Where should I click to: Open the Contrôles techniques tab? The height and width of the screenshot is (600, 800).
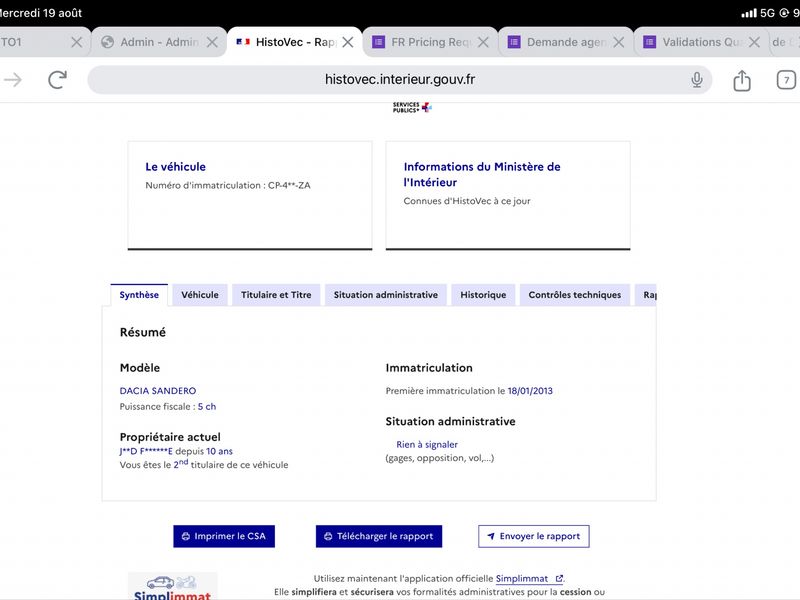[x=575, y=295]
